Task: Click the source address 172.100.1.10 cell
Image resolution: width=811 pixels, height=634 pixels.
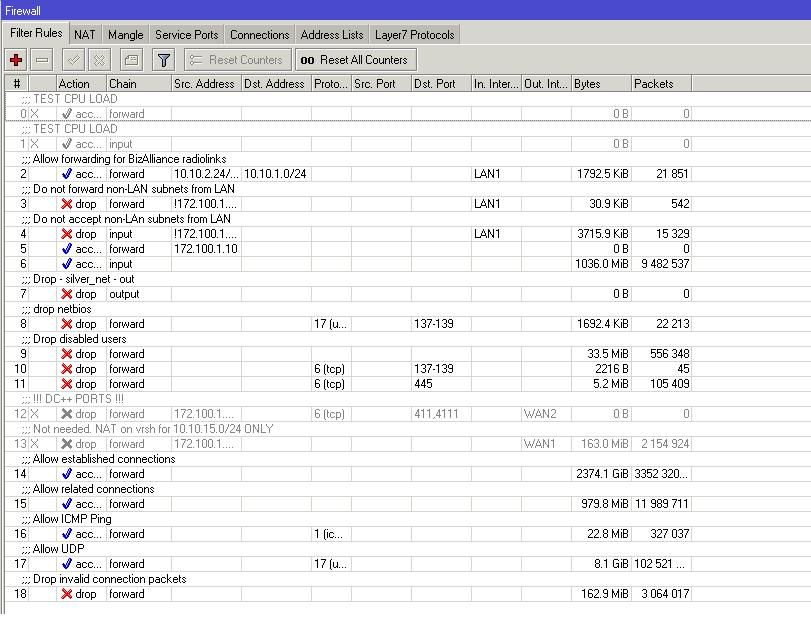Action: click(x=206, y=249)
